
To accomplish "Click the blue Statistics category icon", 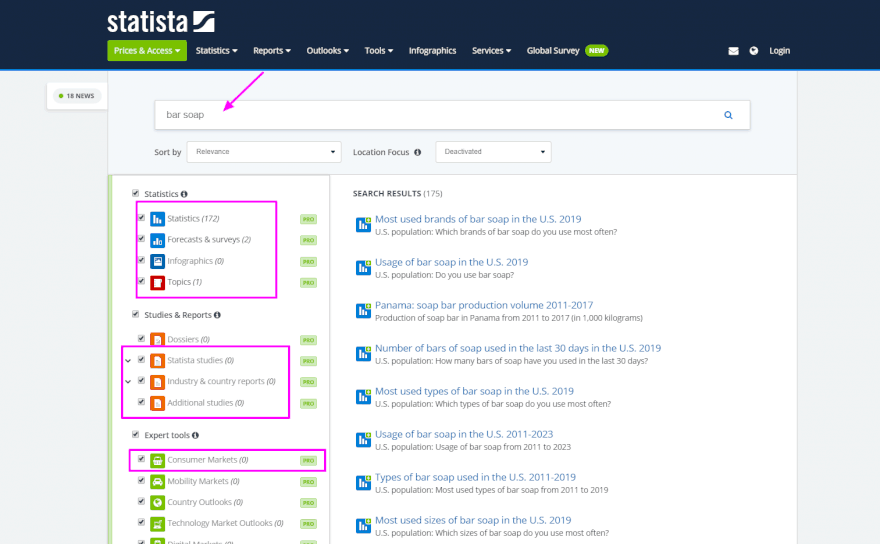I will 157,218.
